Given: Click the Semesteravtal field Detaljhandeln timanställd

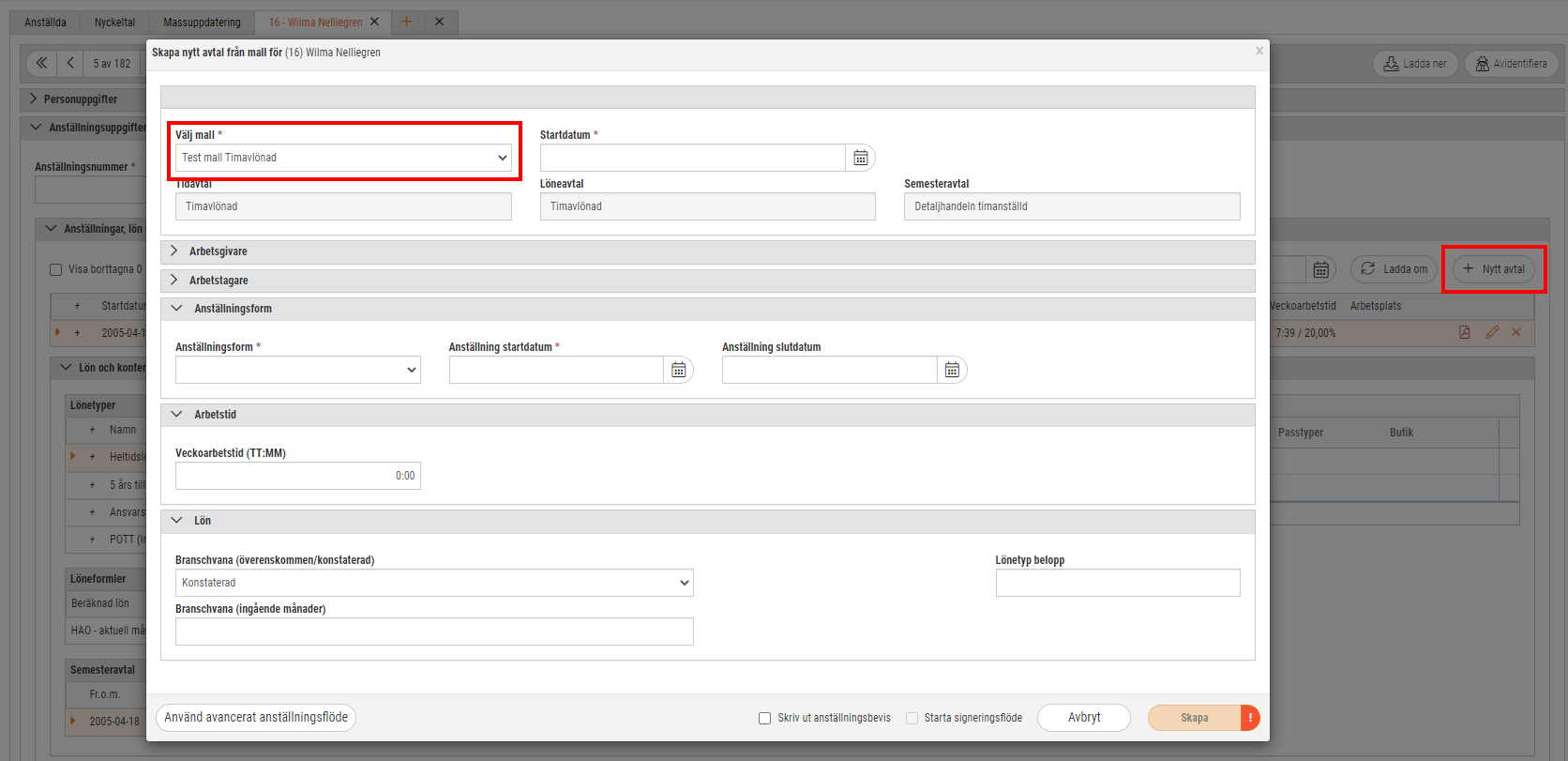Looking at the screenshot, I should pyautogui.click(x=1072, y=206).
